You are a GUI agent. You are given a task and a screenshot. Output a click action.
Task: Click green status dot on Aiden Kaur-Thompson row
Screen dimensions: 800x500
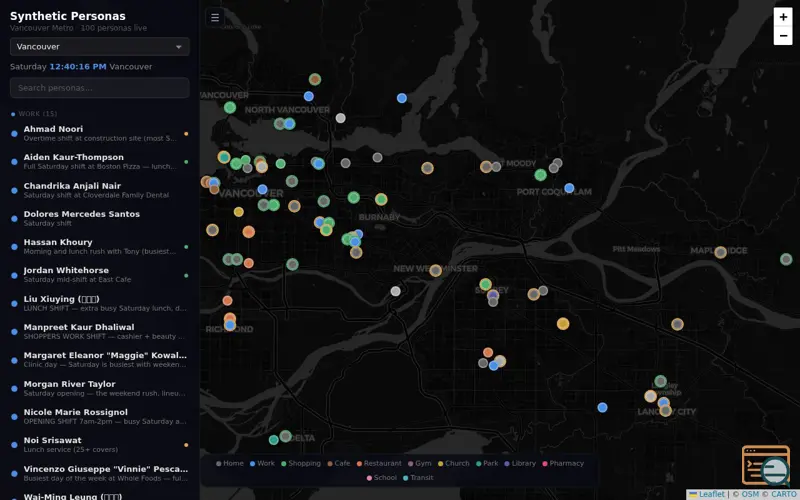click(186, 162)
